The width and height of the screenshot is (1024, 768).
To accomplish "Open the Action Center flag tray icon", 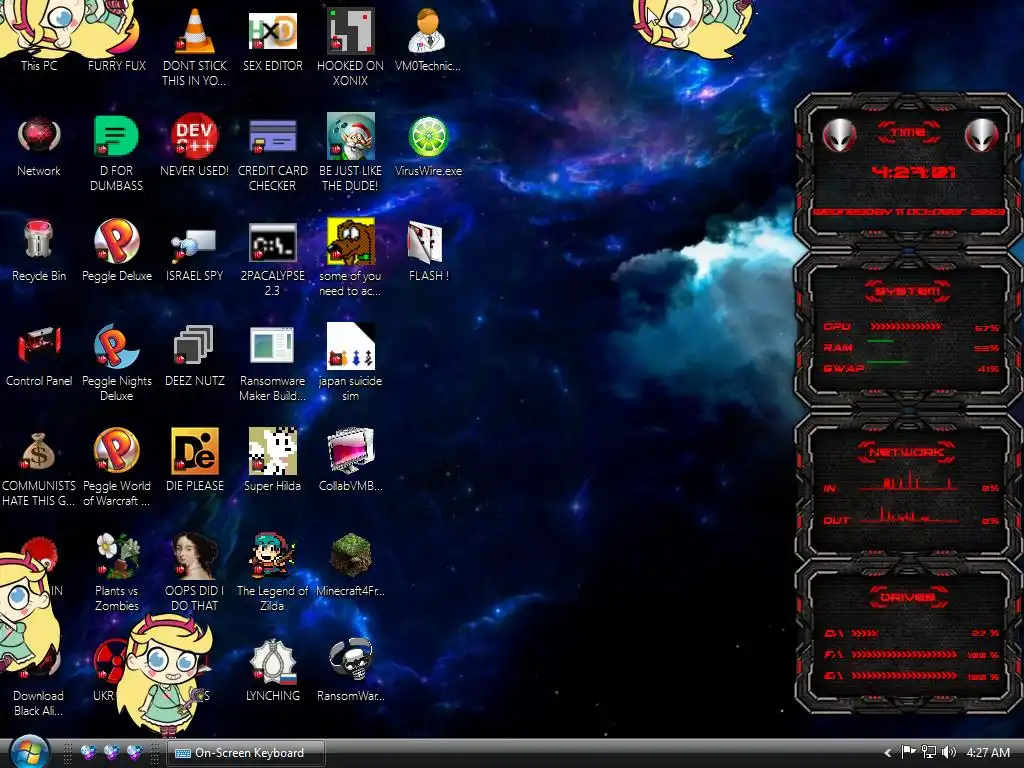I will tap(908, 752).
